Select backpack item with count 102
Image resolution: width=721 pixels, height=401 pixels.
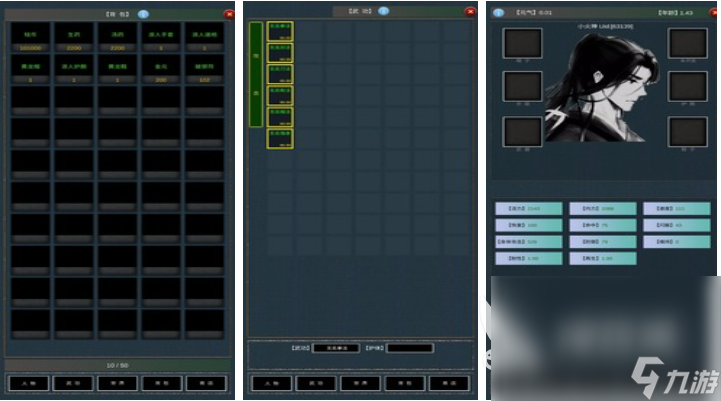(205, 69)
